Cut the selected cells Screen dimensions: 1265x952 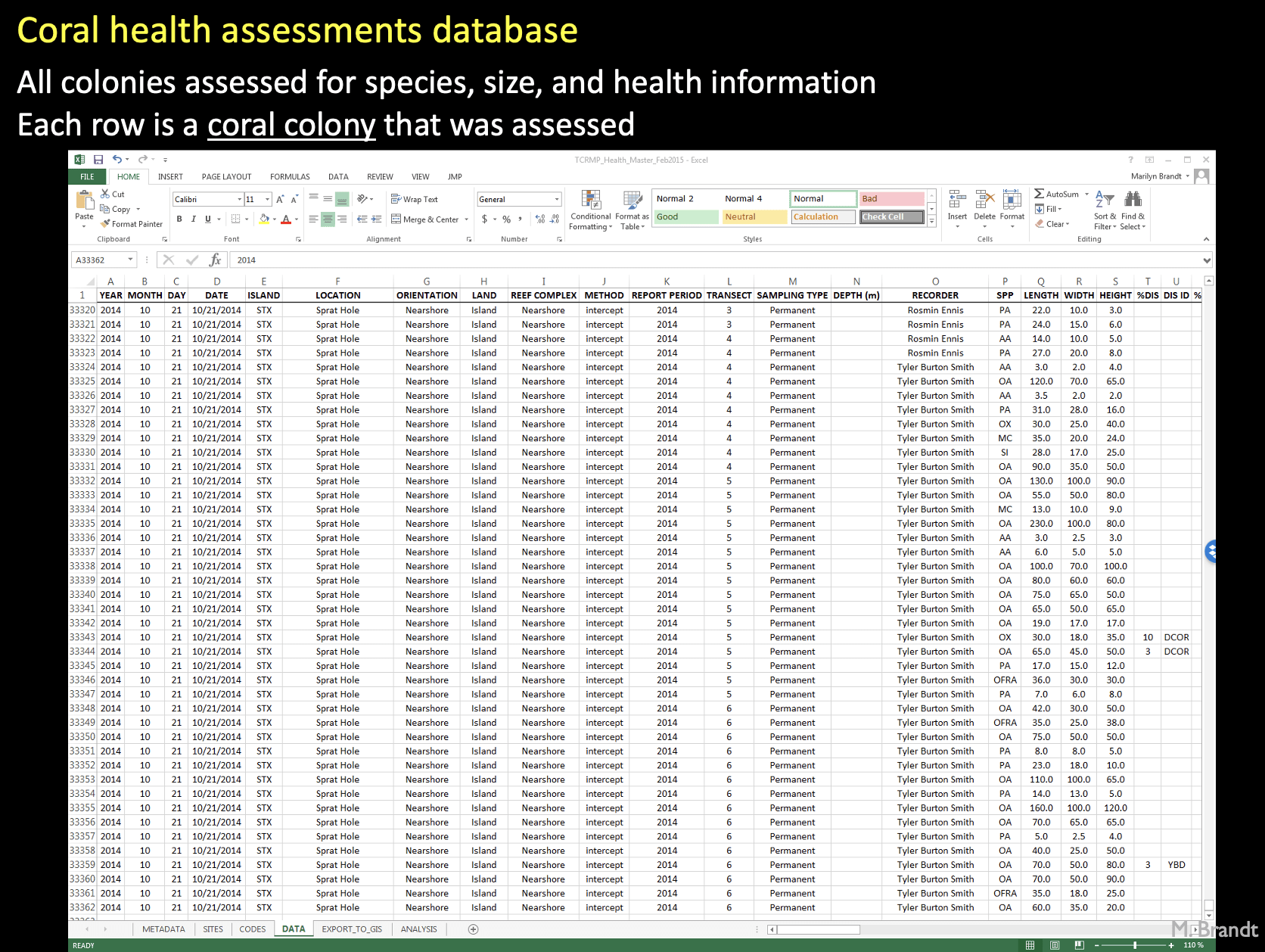[x=113, y=194]
